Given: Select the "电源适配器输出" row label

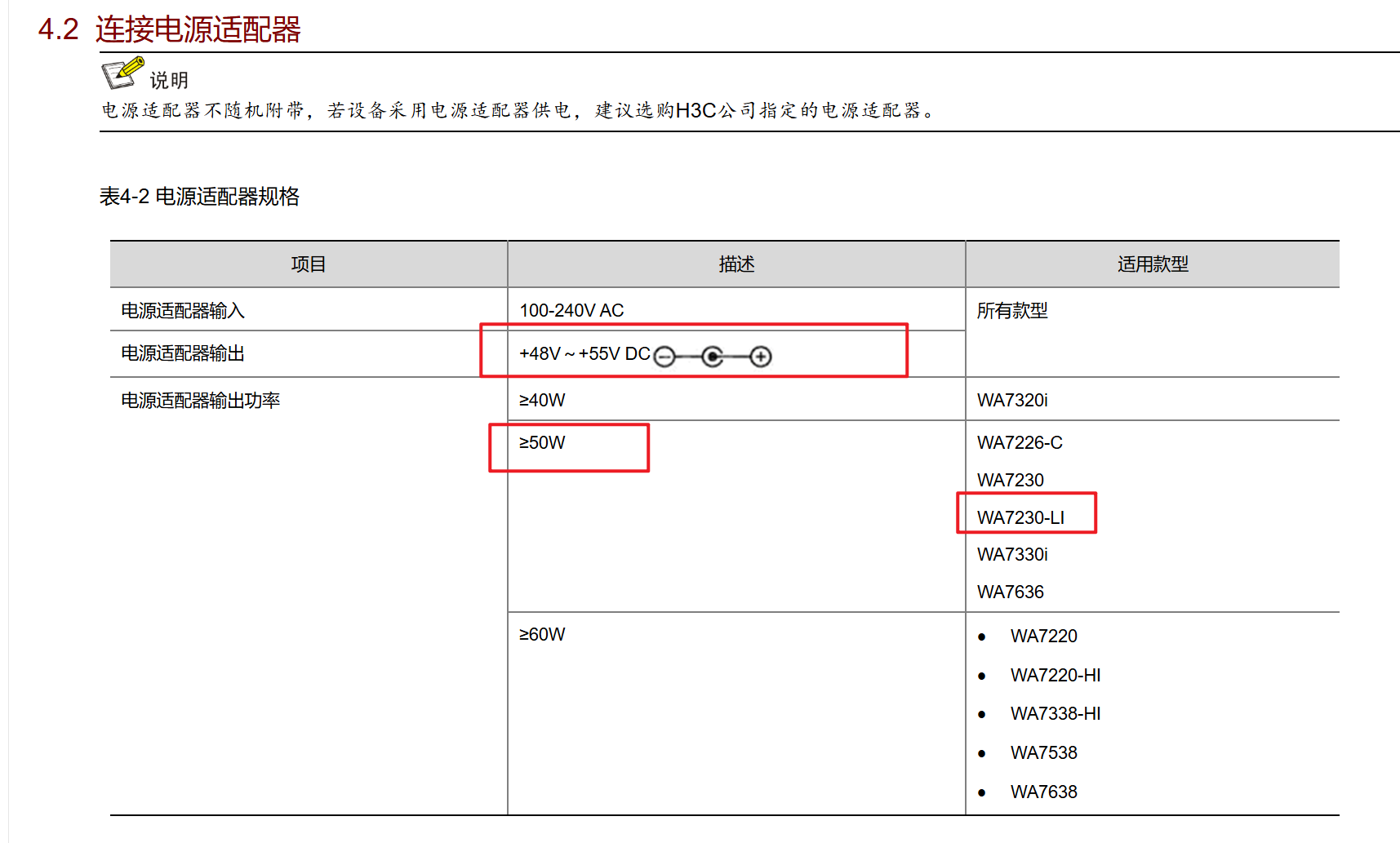Looking at the screenshot, I should click(x=183, y=353).
